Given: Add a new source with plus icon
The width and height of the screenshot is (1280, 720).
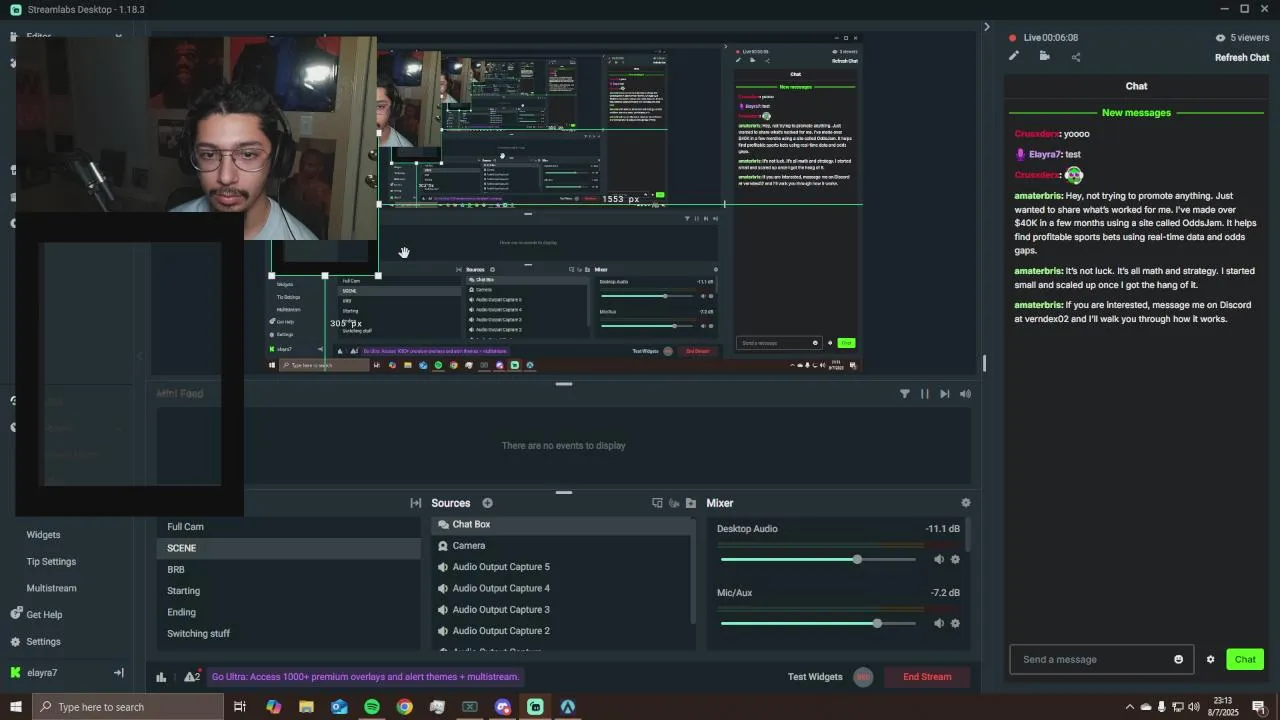Looking at the screenshot, I should [487, 503].
